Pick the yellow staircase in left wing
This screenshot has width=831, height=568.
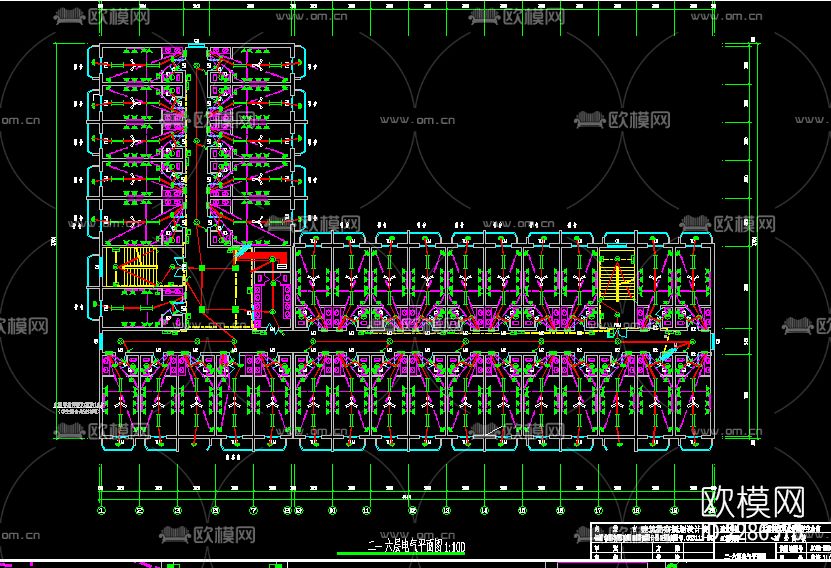tap(131, 267)
